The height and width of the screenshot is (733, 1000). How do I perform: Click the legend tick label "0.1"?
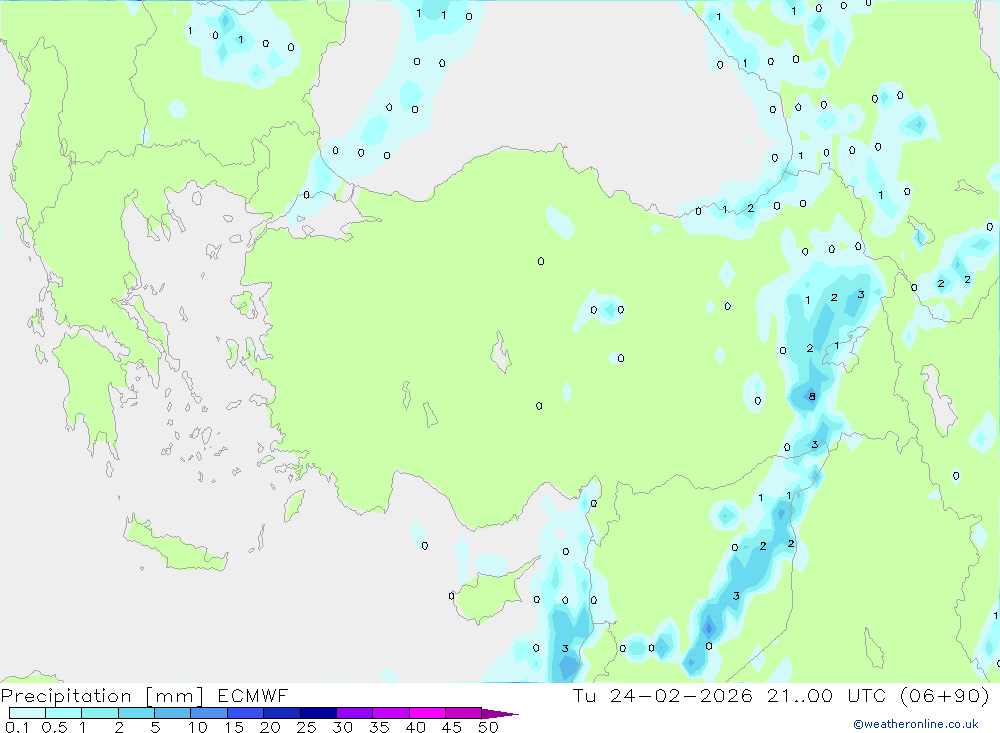coord(17,727)
